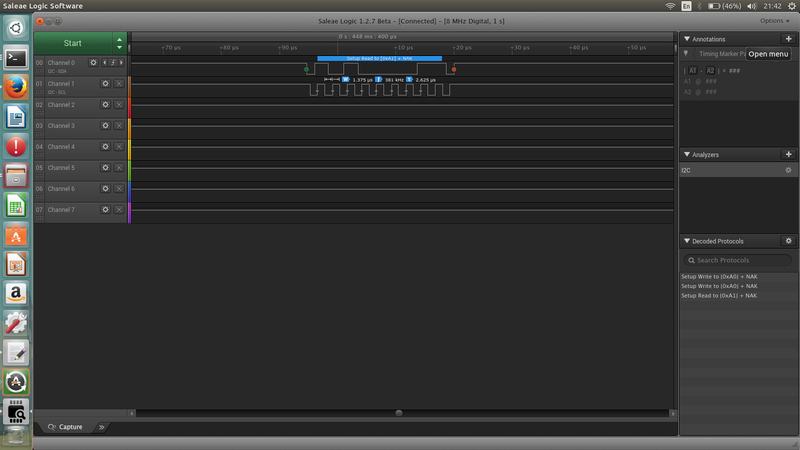Collapse the Annotations panel
Screen dimensions: 800x450
(x=687, y=39)
